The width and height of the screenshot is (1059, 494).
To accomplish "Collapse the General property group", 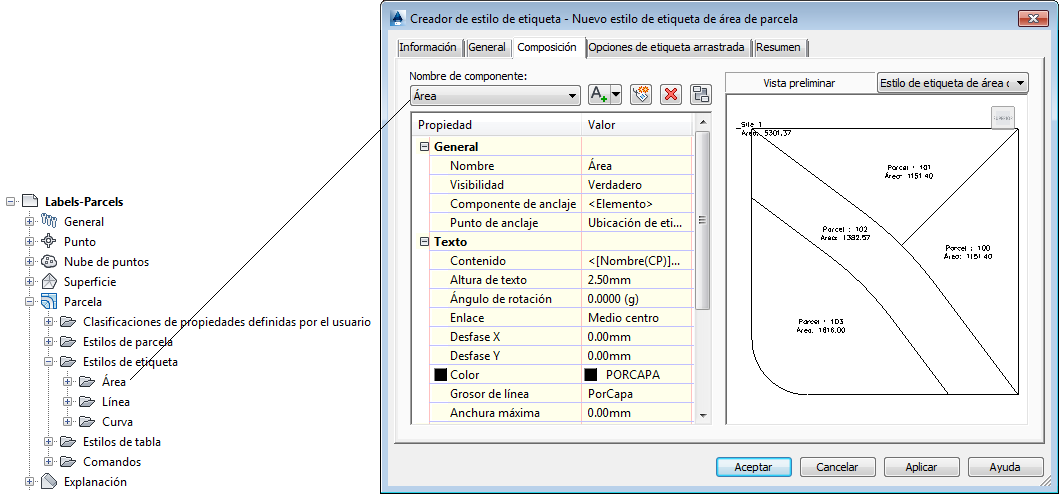I will tap(423, 147).
